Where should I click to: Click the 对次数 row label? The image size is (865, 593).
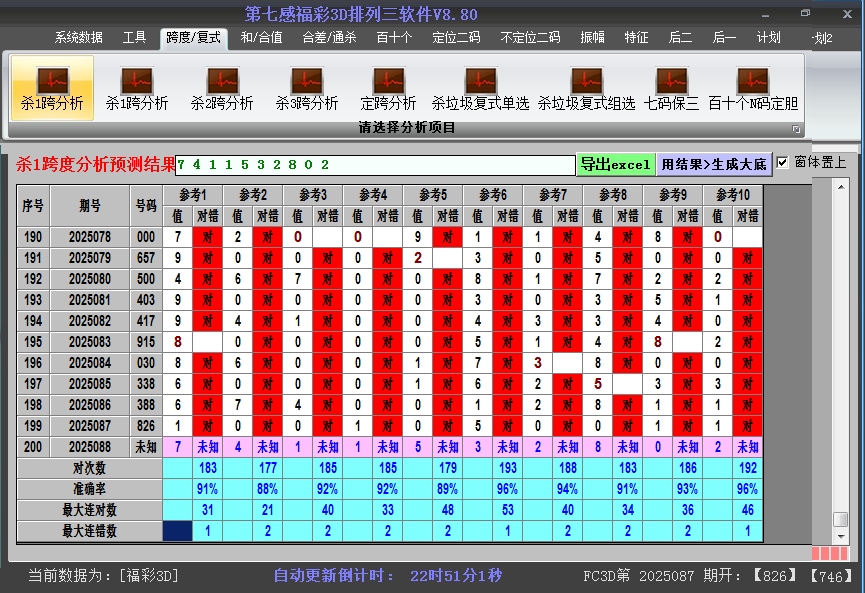point(90,468)
